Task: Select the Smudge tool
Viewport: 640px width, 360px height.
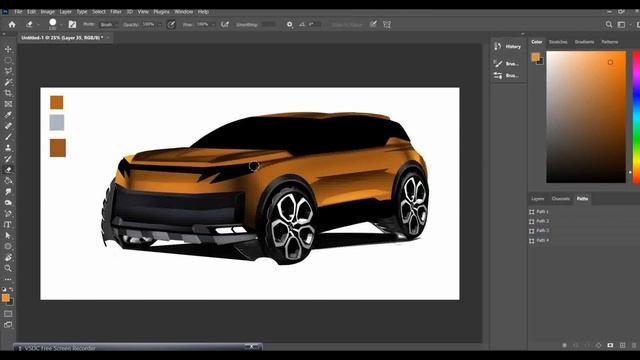Action: pyautogui.click(x=8, y=192)
